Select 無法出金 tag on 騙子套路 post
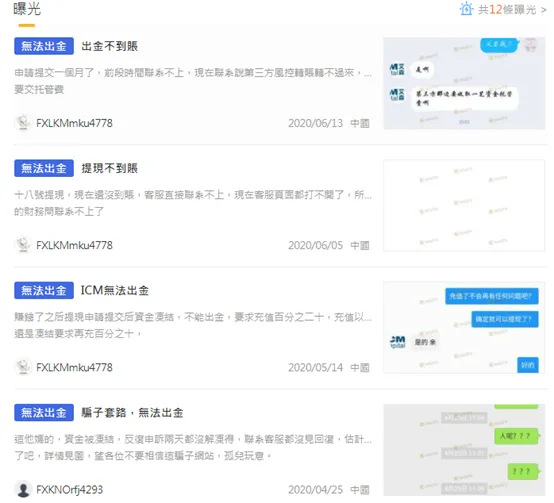Viewport: 554px width, 503px height. pos(44,413)
